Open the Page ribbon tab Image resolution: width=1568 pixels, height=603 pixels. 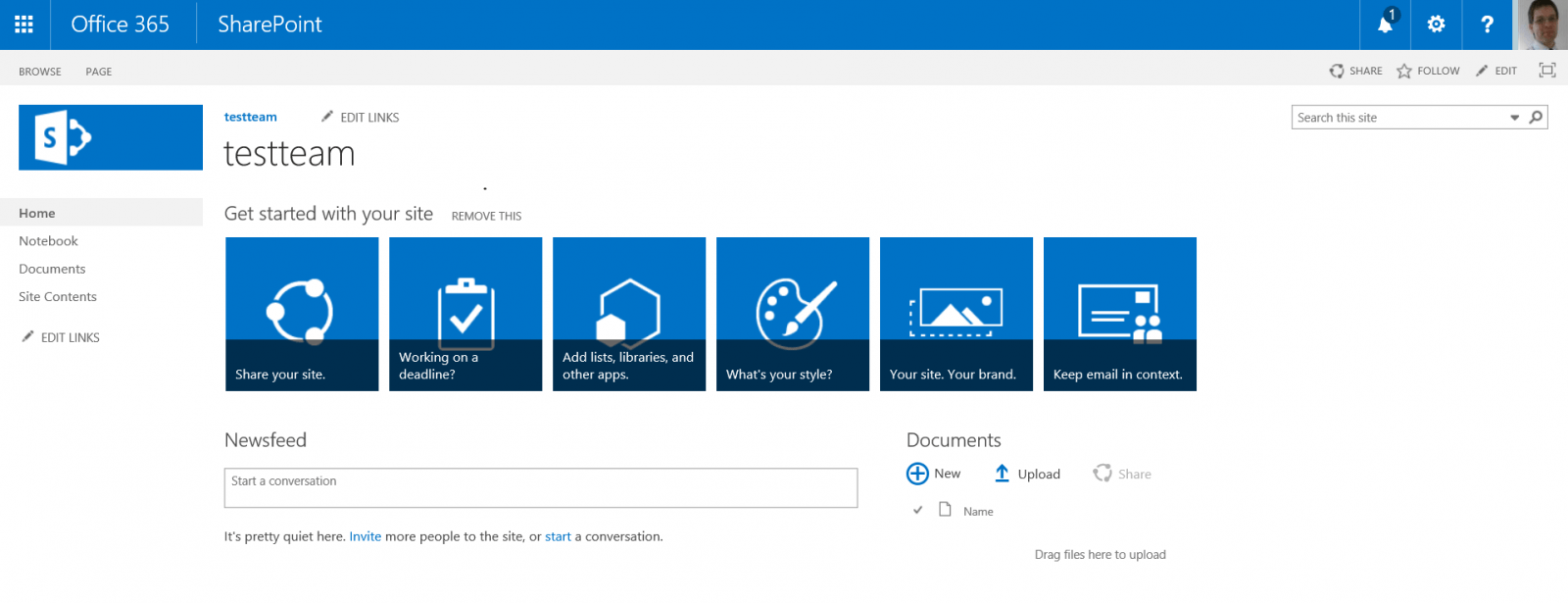pos(99,72)
